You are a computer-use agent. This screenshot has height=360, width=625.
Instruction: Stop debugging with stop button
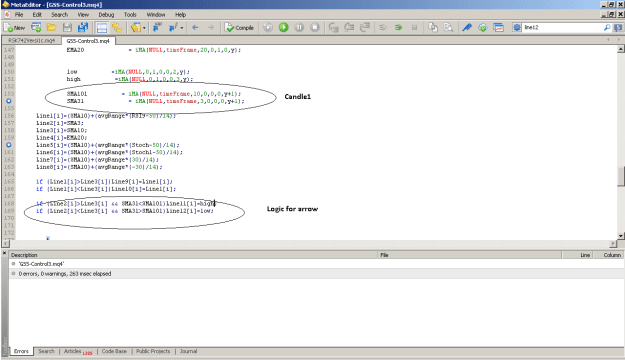point(315,28)
